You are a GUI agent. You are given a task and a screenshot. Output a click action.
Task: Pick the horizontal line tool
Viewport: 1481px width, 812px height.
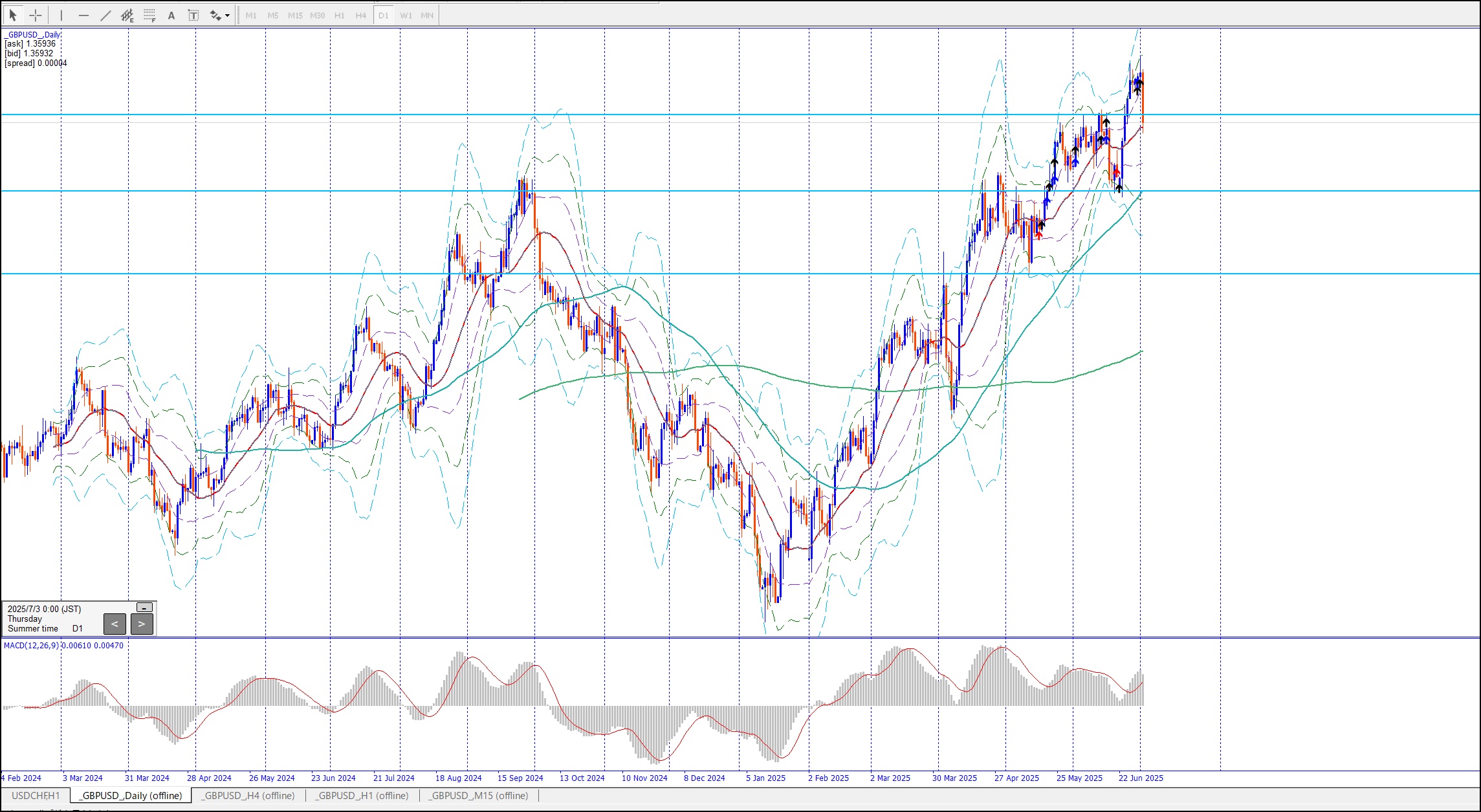(83, 15)
